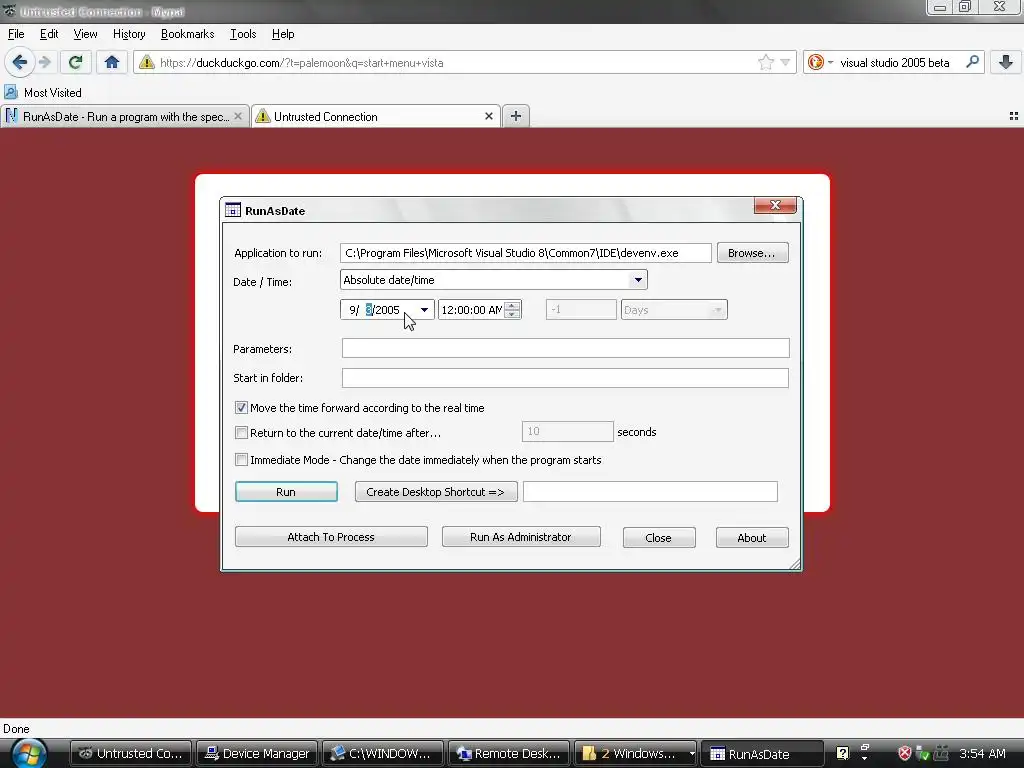Go back using the browser back arrow
This screenshot has height=768, width=1024.
click(19, 63)
